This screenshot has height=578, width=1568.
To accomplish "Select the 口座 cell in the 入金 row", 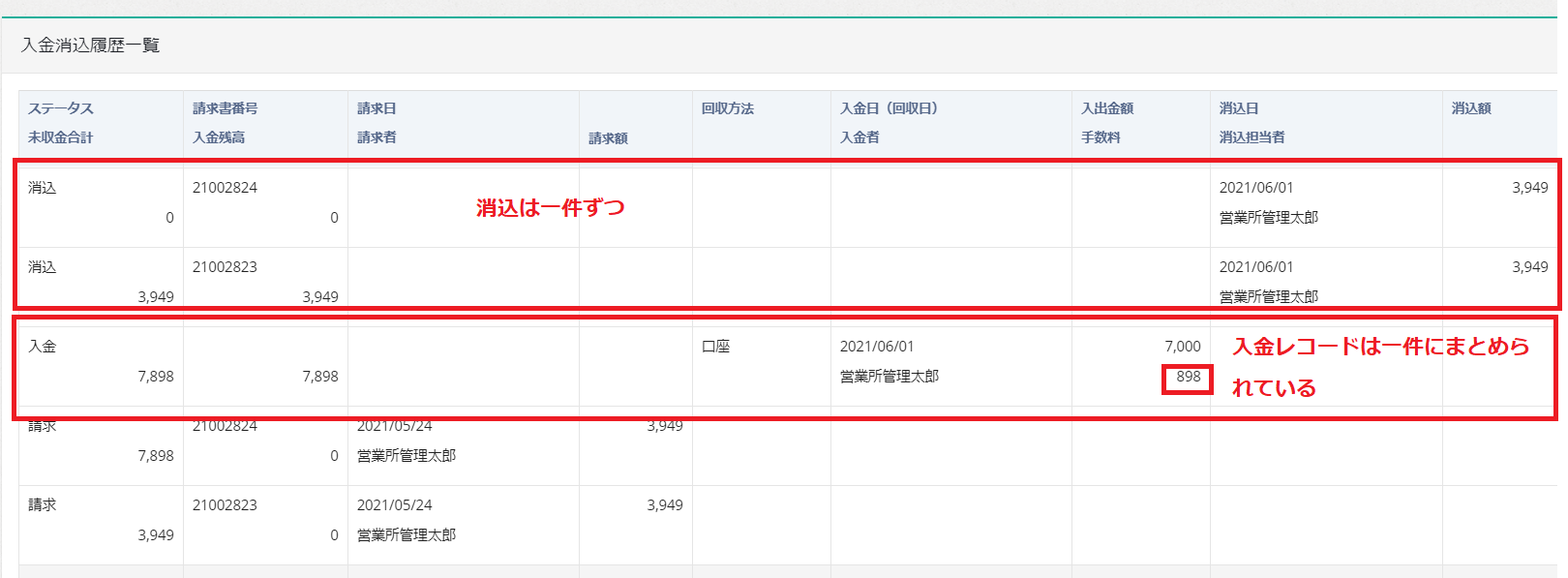I will pyautogui.click(x=715, y=347).
